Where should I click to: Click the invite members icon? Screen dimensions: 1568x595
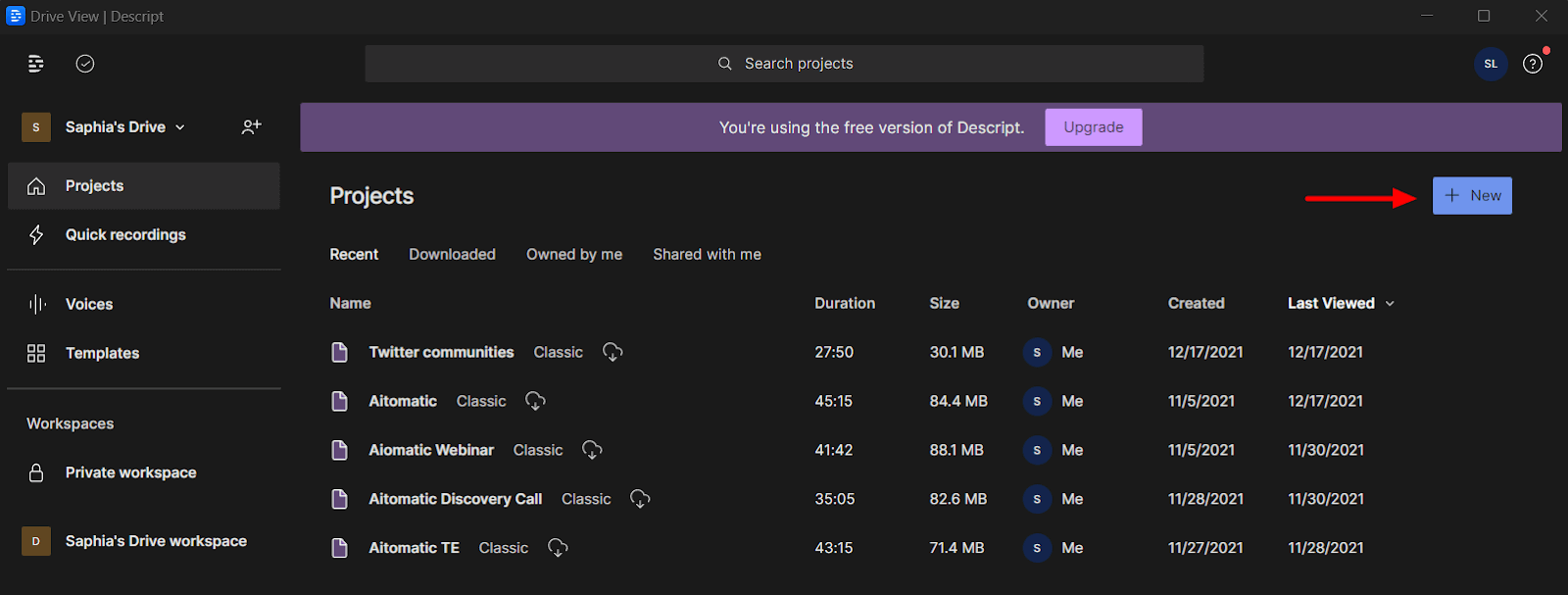click(x=252, y=126)
